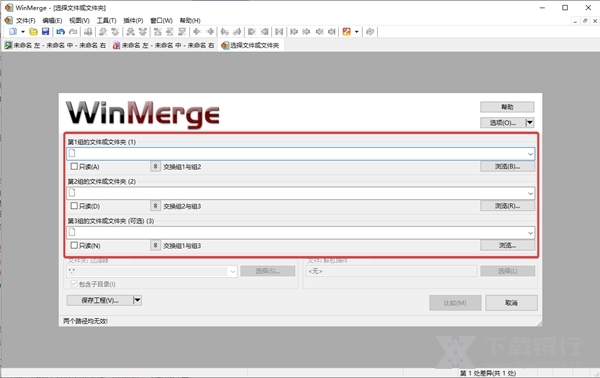
Task: Expand the 文件夹过滤器 *.* combo box
Action: click(x=232, y=271)
